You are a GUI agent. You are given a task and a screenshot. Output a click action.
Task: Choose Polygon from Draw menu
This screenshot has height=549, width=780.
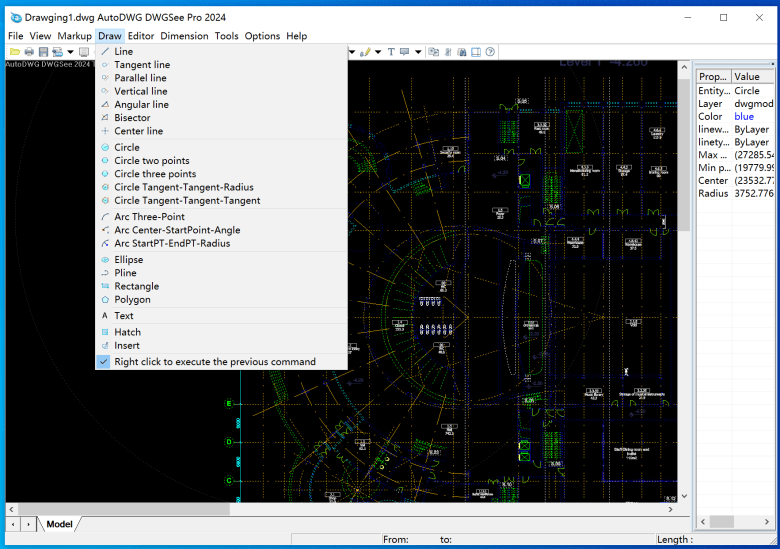[221, 299]
